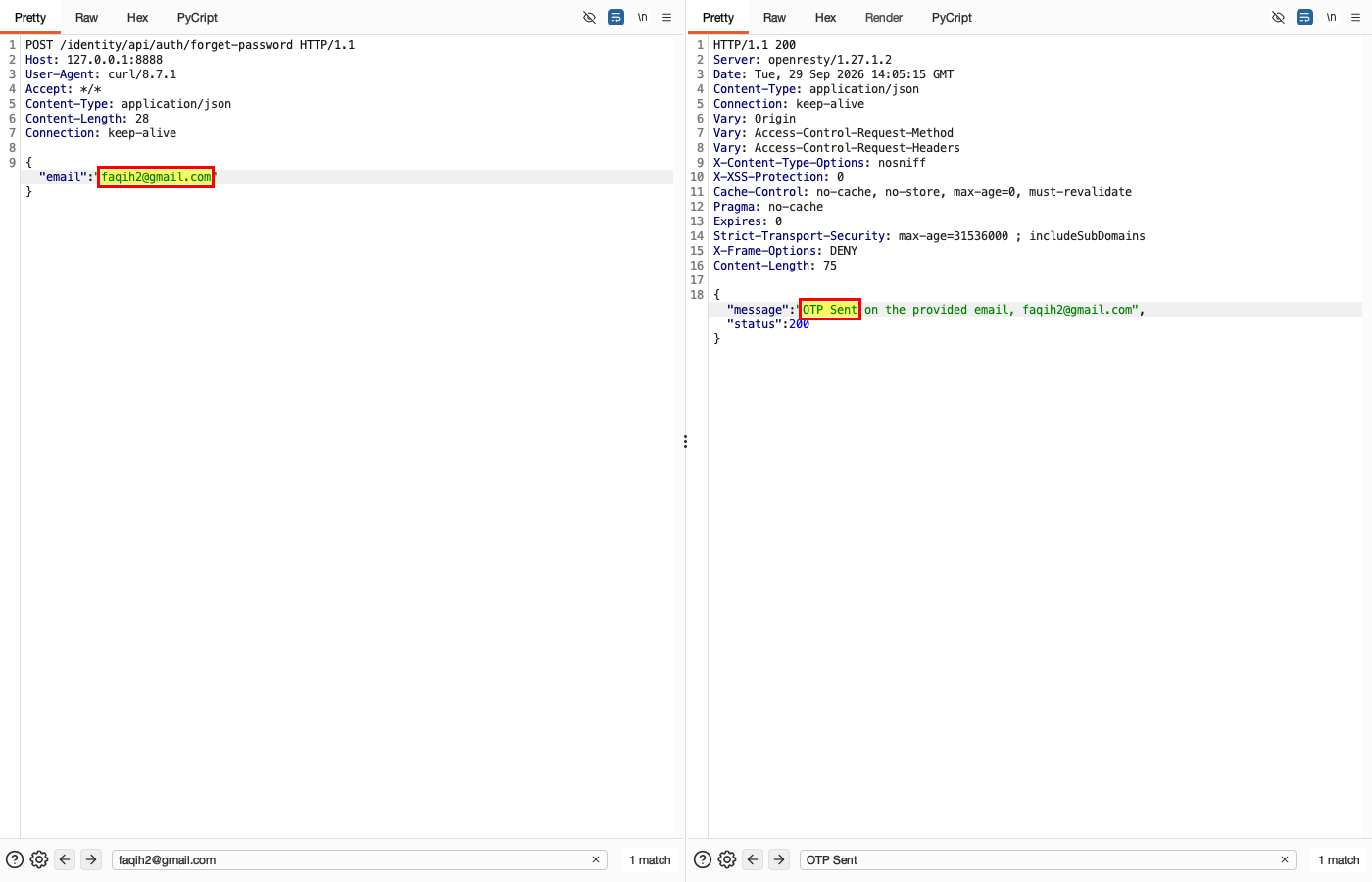Toggle hidden characters eye icon in response panel
The width and height of the screenshot is (1372, 882).
(x=1278, y=18)
